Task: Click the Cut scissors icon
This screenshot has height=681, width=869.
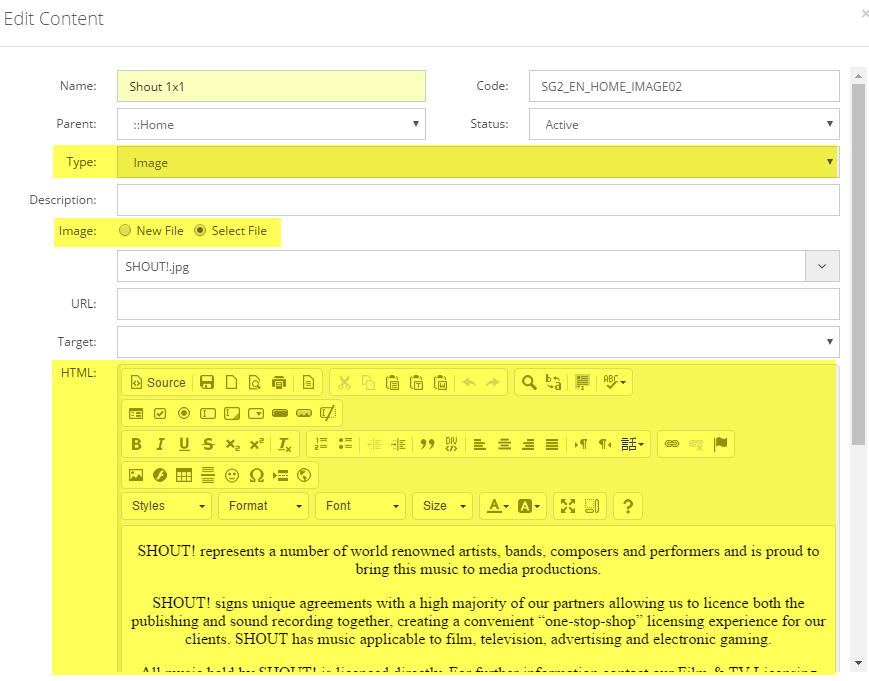Action: [x=345, y=382]
